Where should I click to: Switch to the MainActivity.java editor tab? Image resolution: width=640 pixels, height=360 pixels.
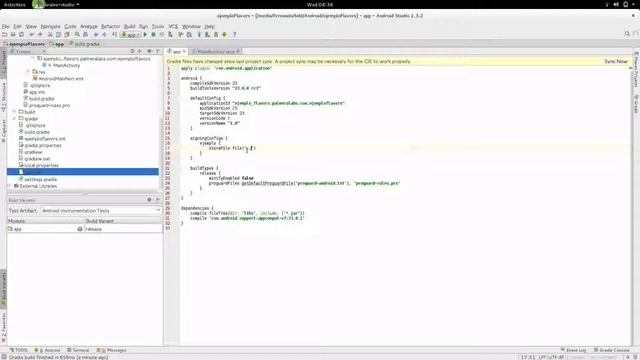pos(216,51)
